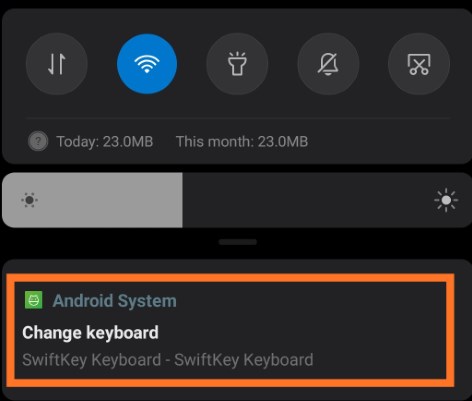Image resolution: width=472 pixels, height=401 pixels.
Task: Set brightness at the slider's gray edge
Action: (182, 200)
